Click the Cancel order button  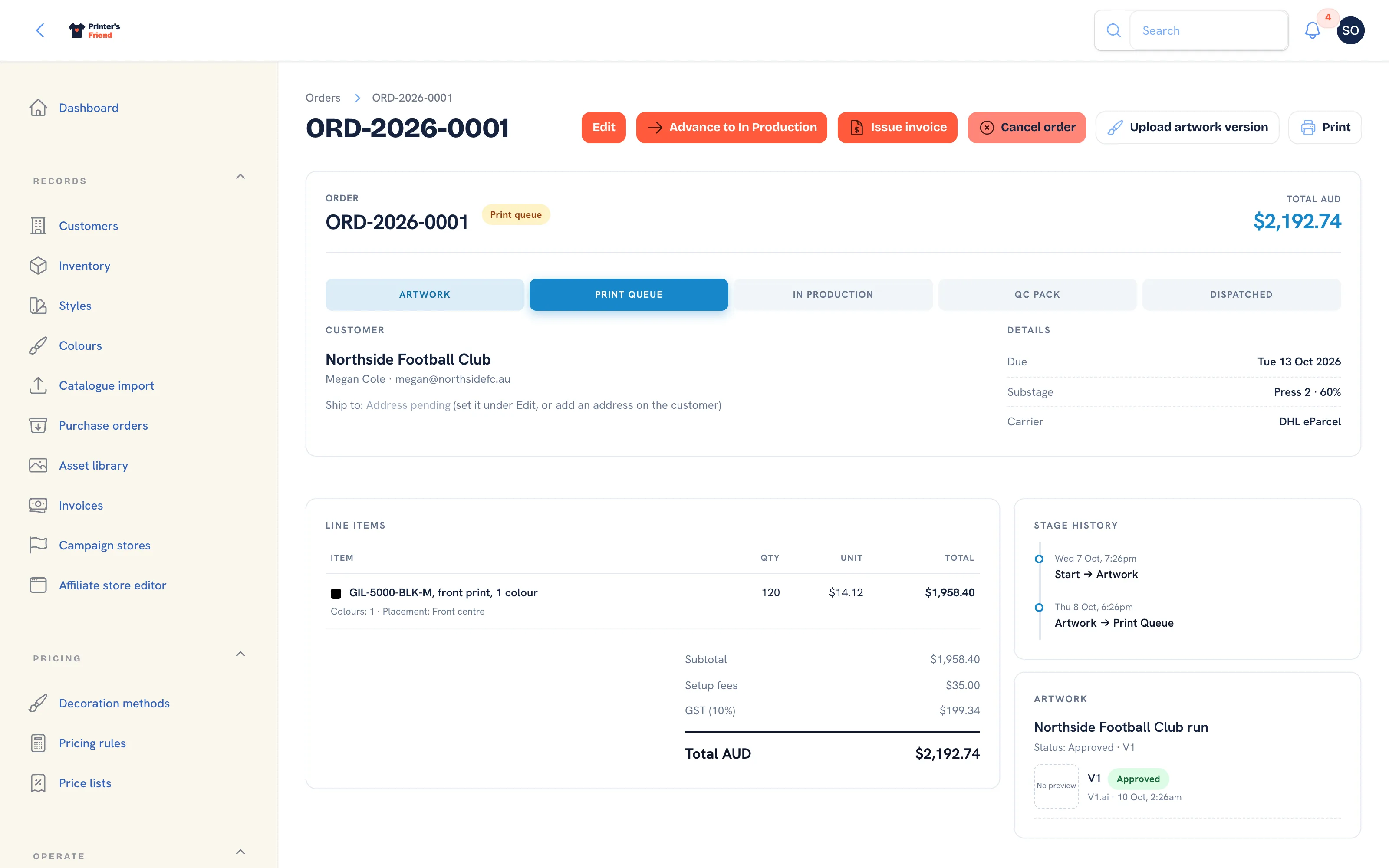tap(1026, 128)
